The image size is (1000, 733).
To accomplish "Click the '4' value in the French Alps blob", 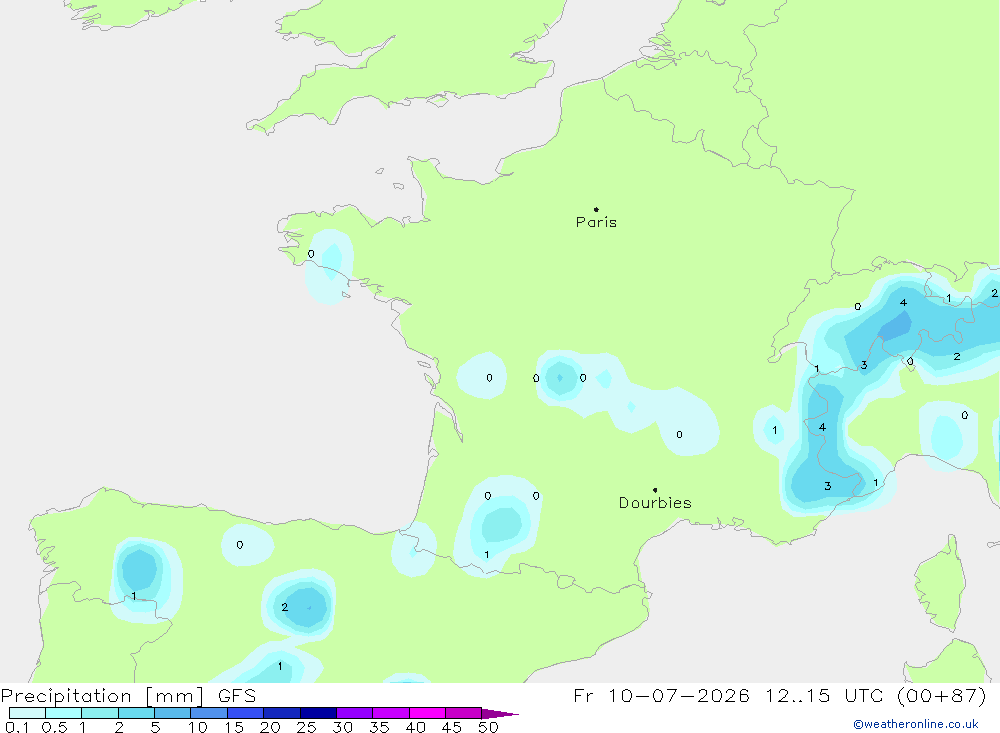I will pos(822,427).
